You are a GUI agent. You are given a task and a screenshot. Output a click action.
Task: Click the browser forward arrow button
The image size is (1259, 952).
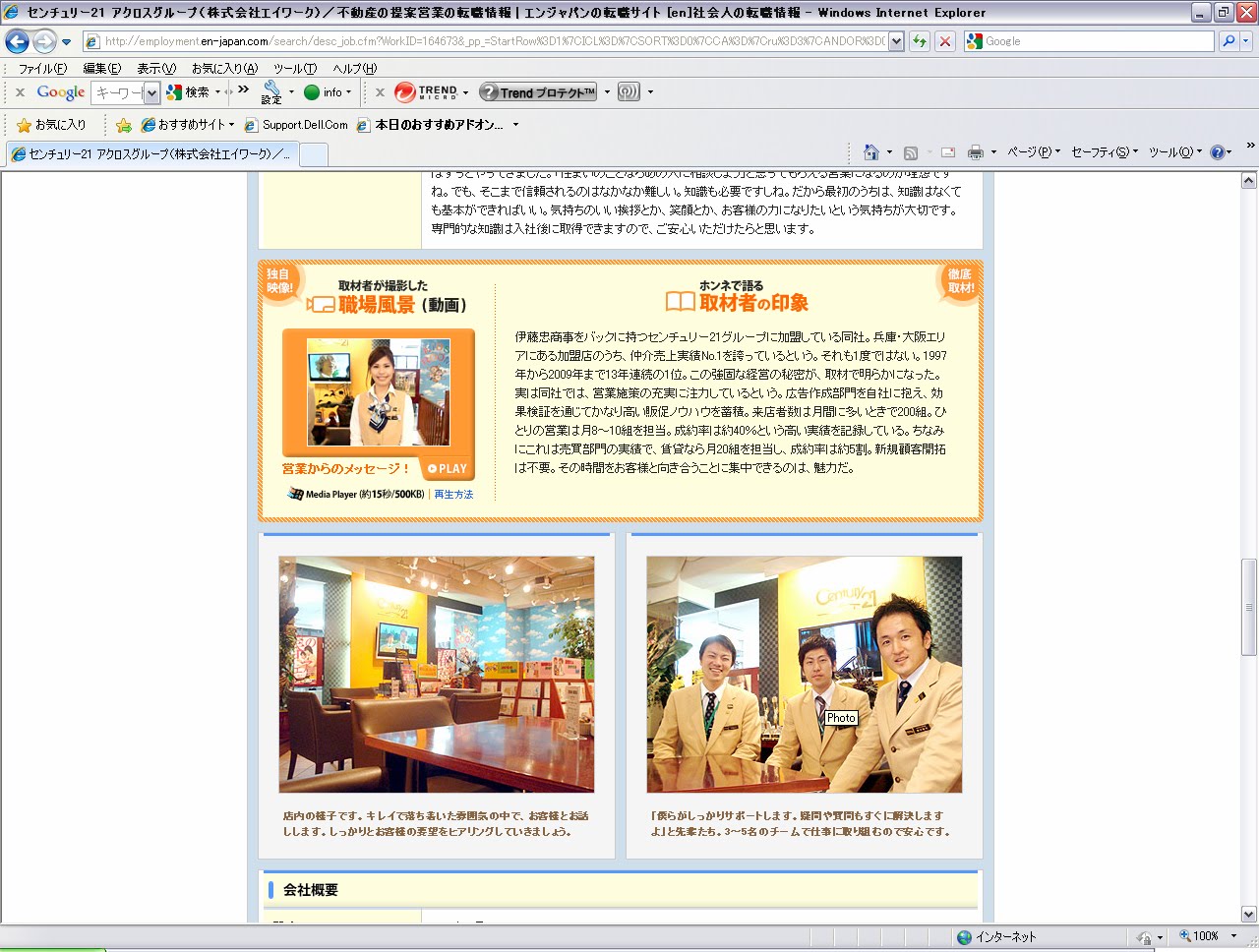(x=44, y=41)
